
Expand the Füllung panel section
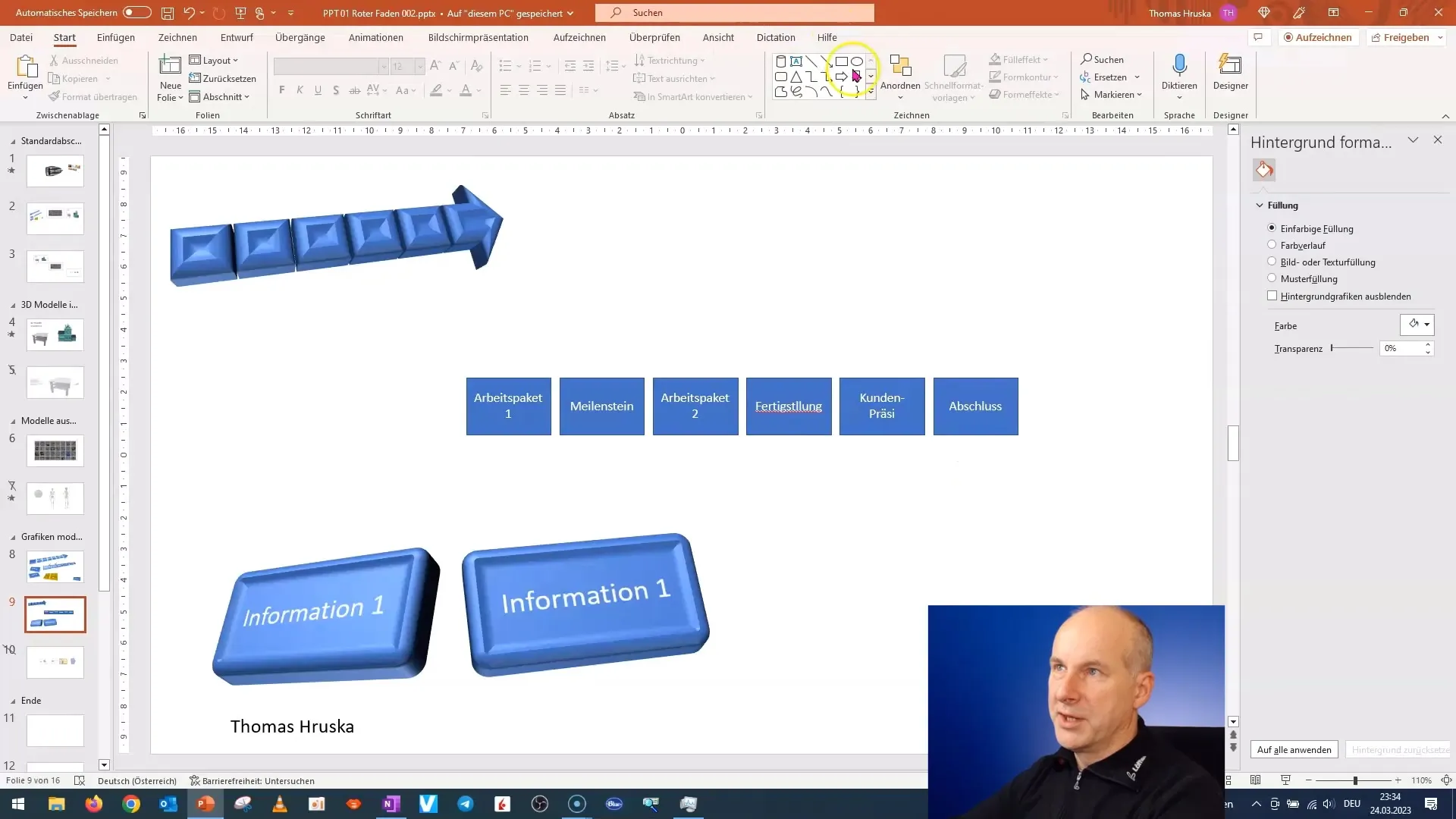click(x=1260, y=205)
